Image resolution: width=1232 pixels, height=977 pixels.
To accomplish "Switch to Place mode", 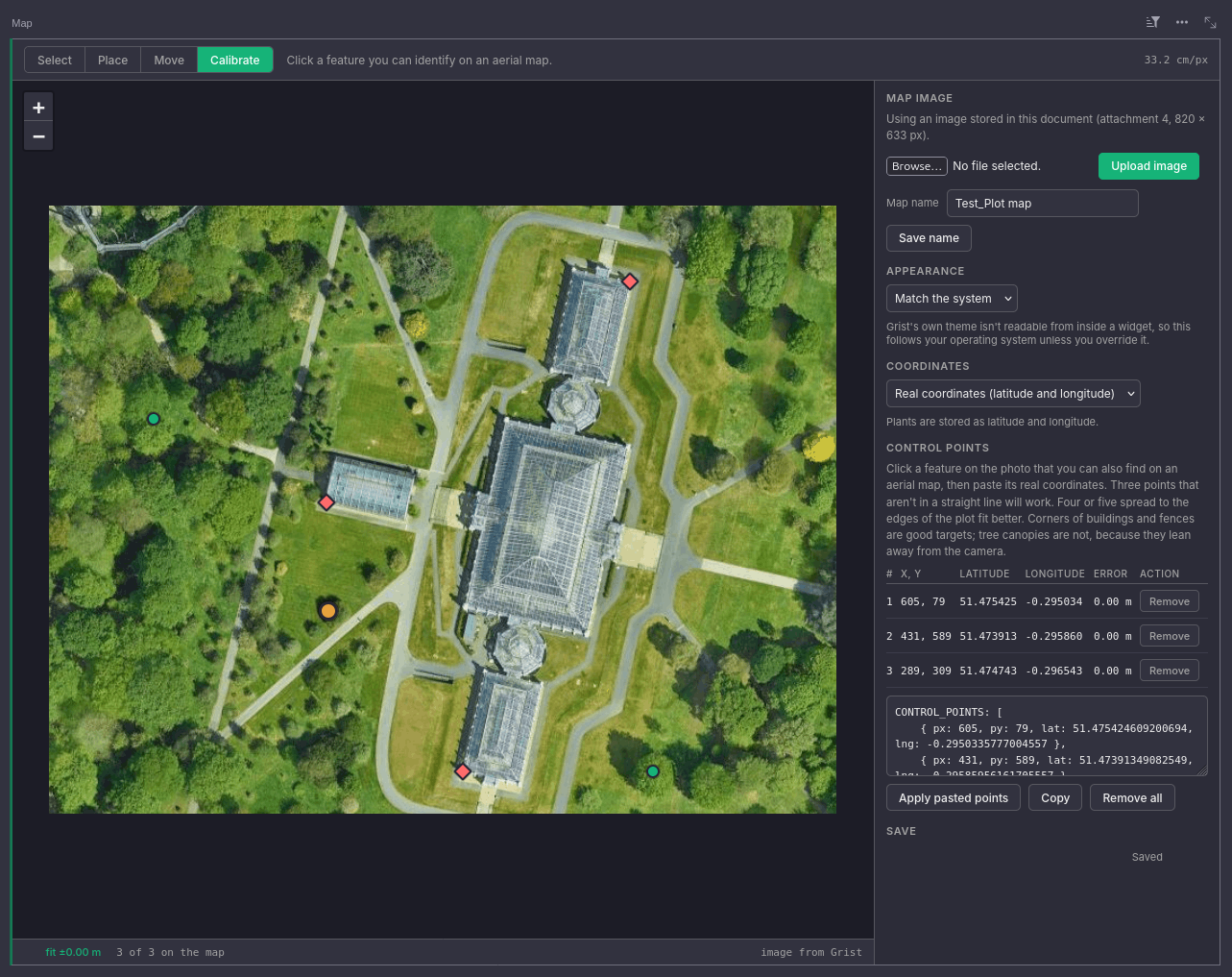I will pos(113,60).
